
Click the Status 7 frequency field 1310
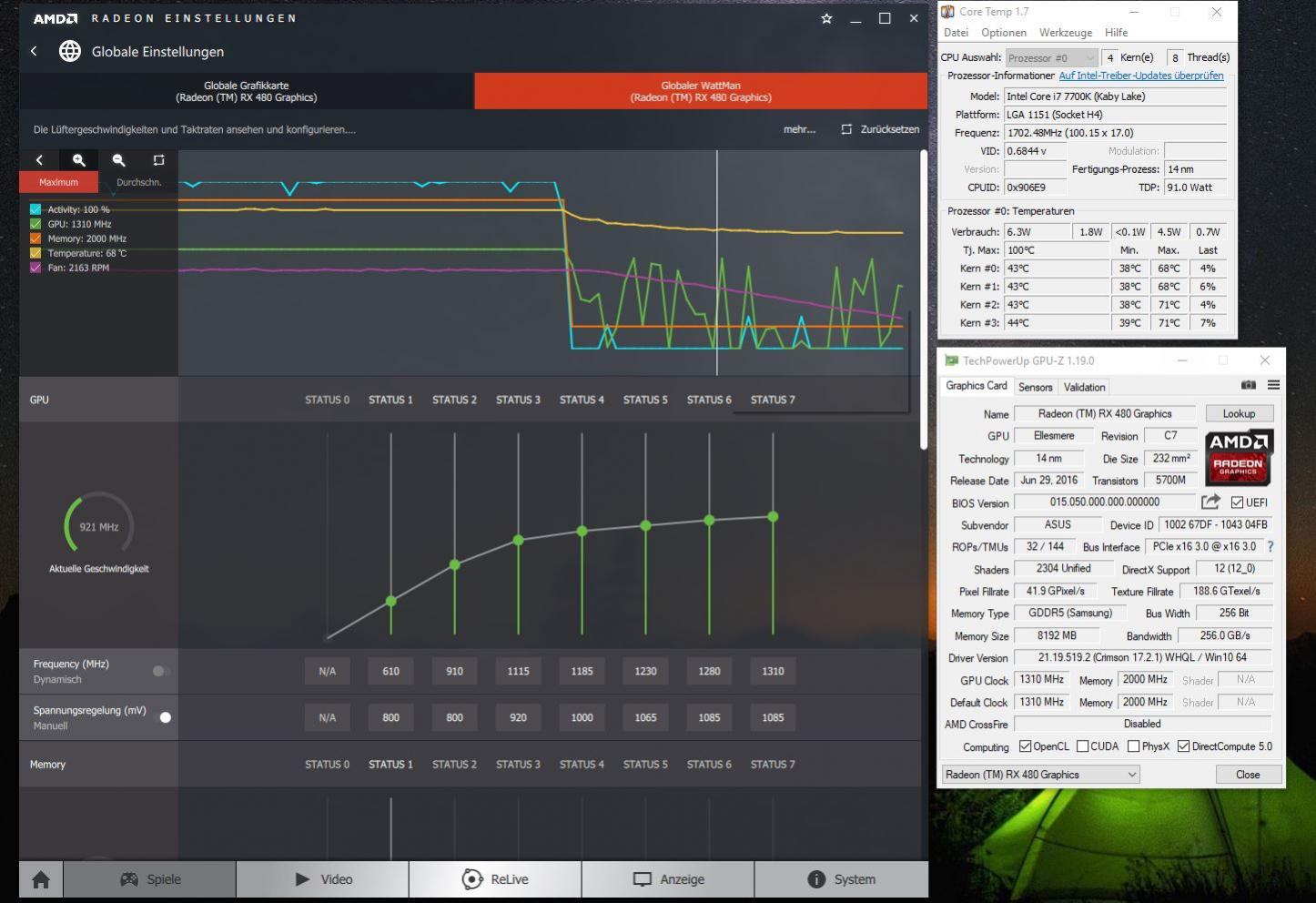click(x=773, y=671)
